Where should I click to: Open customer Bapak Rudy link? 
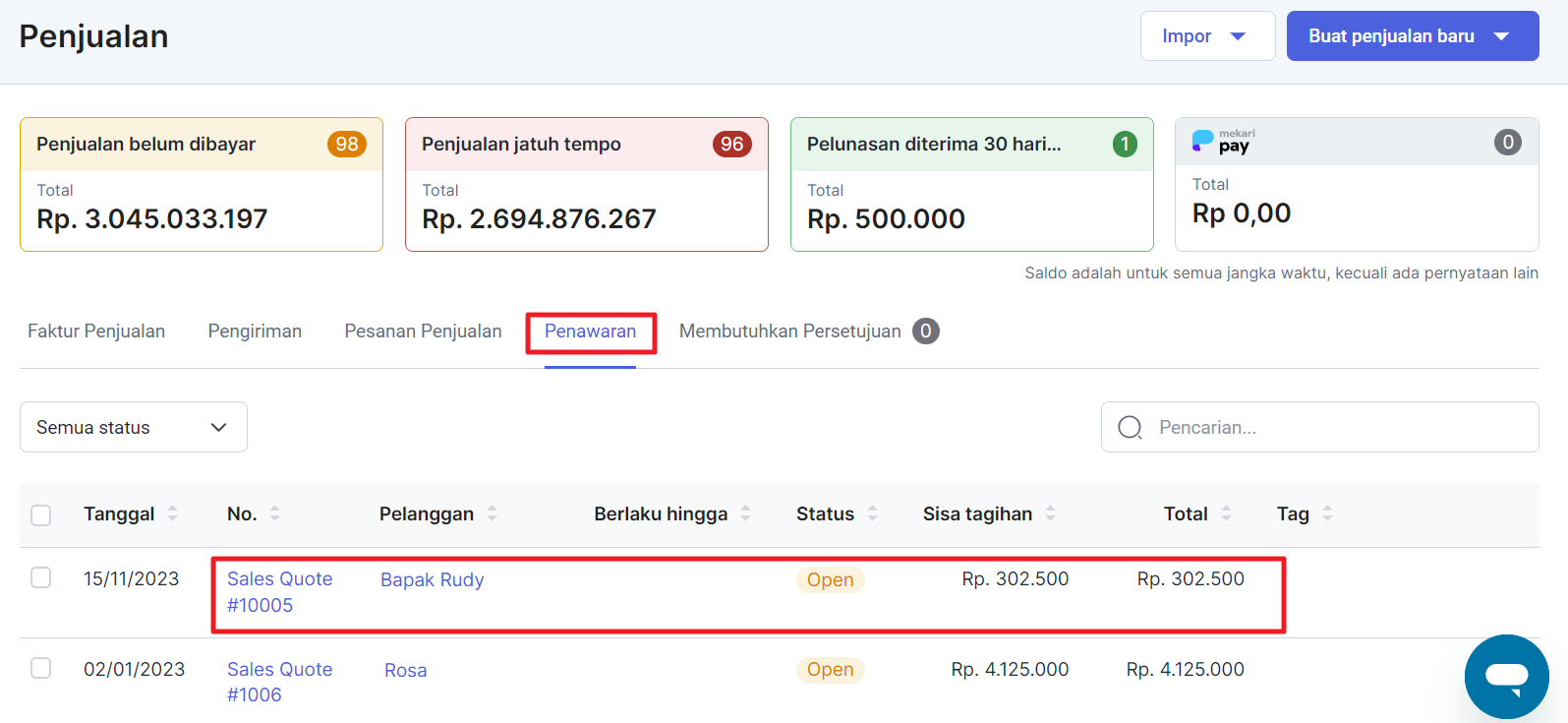[x=432, y=580]
